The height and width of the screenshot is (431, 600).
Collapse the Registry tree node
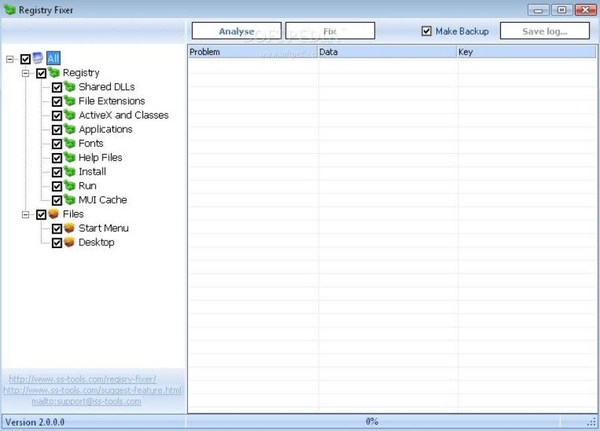coord(26,73)
